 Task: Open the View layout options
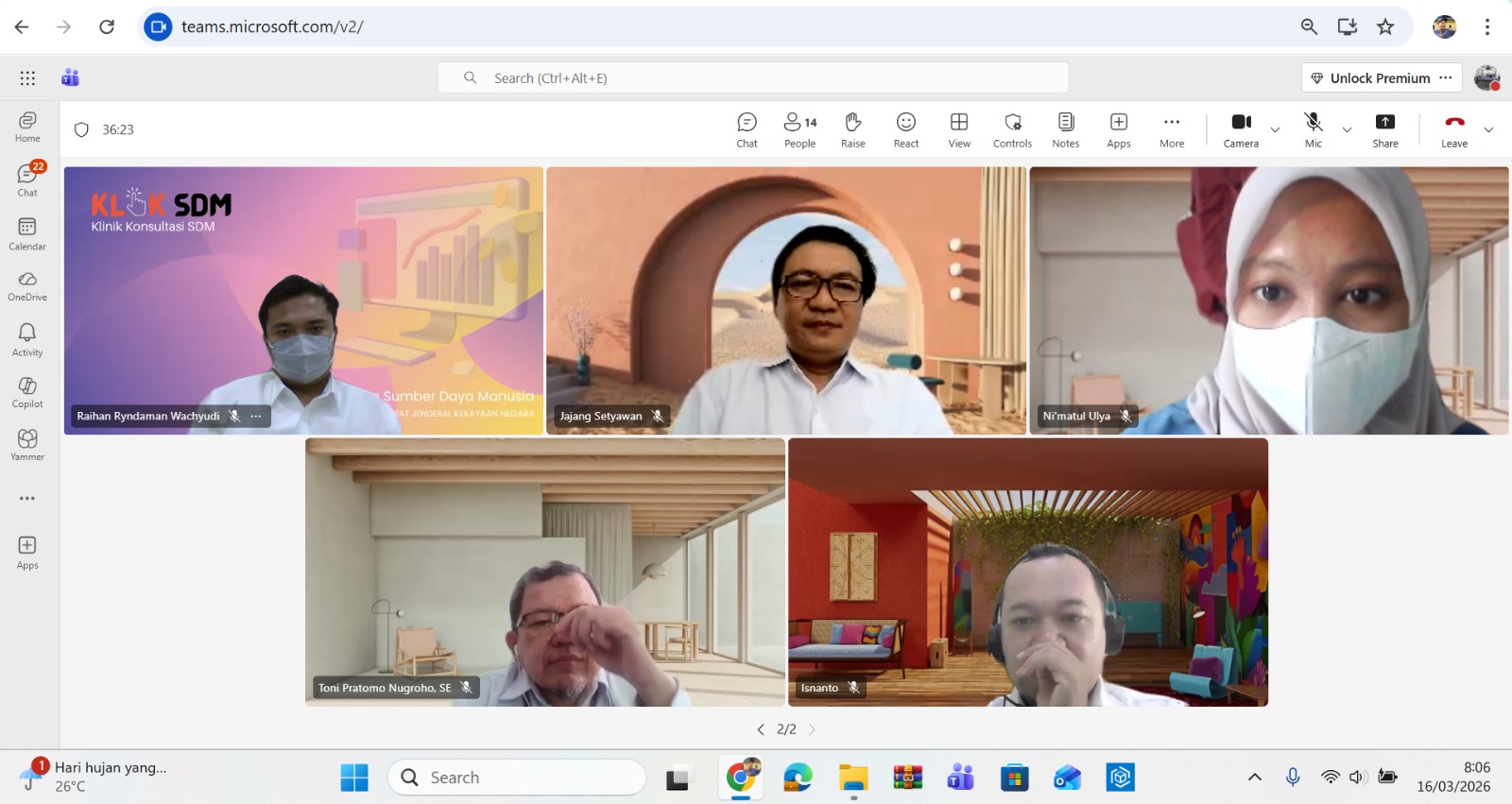click(958, 129)
